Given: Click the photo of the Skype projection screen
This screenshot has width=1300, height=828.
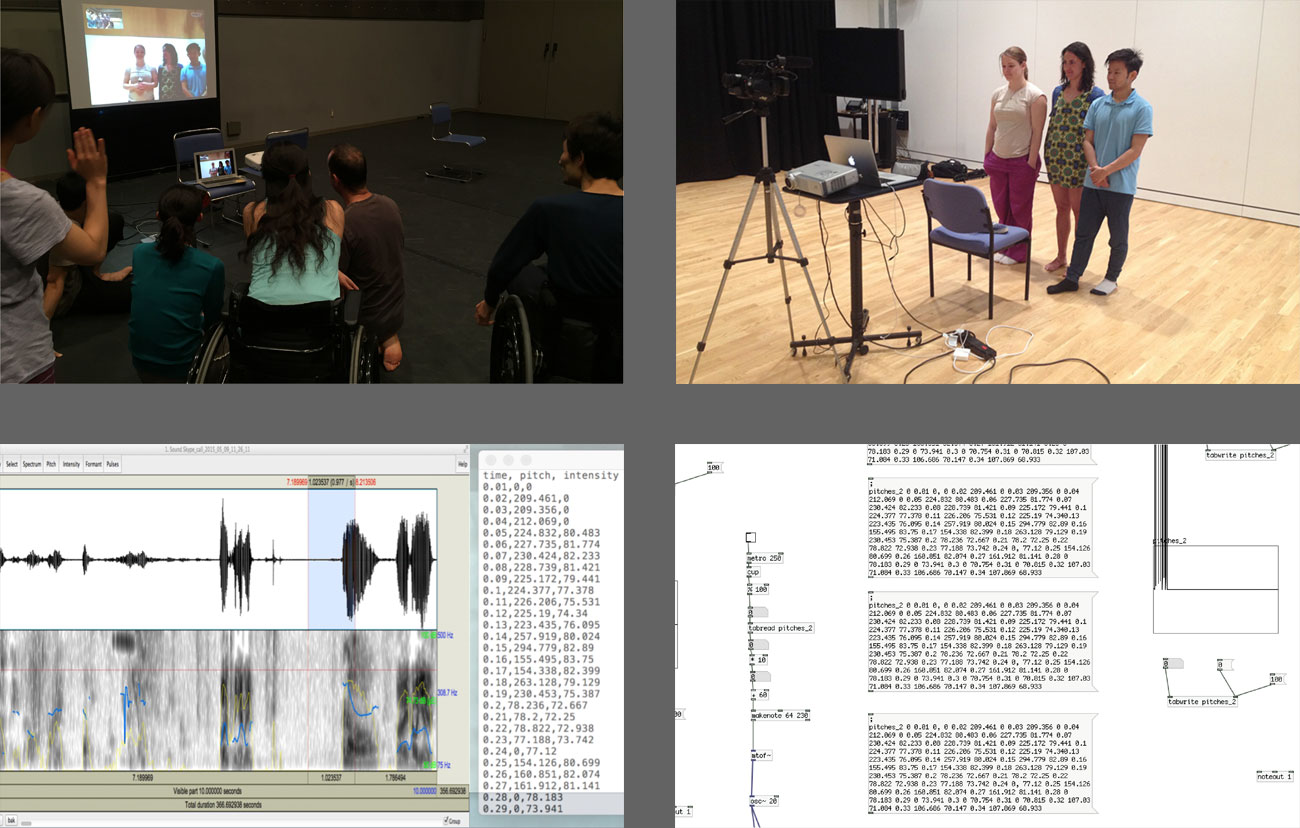Looking at the screenshot, I should [311, 191].
